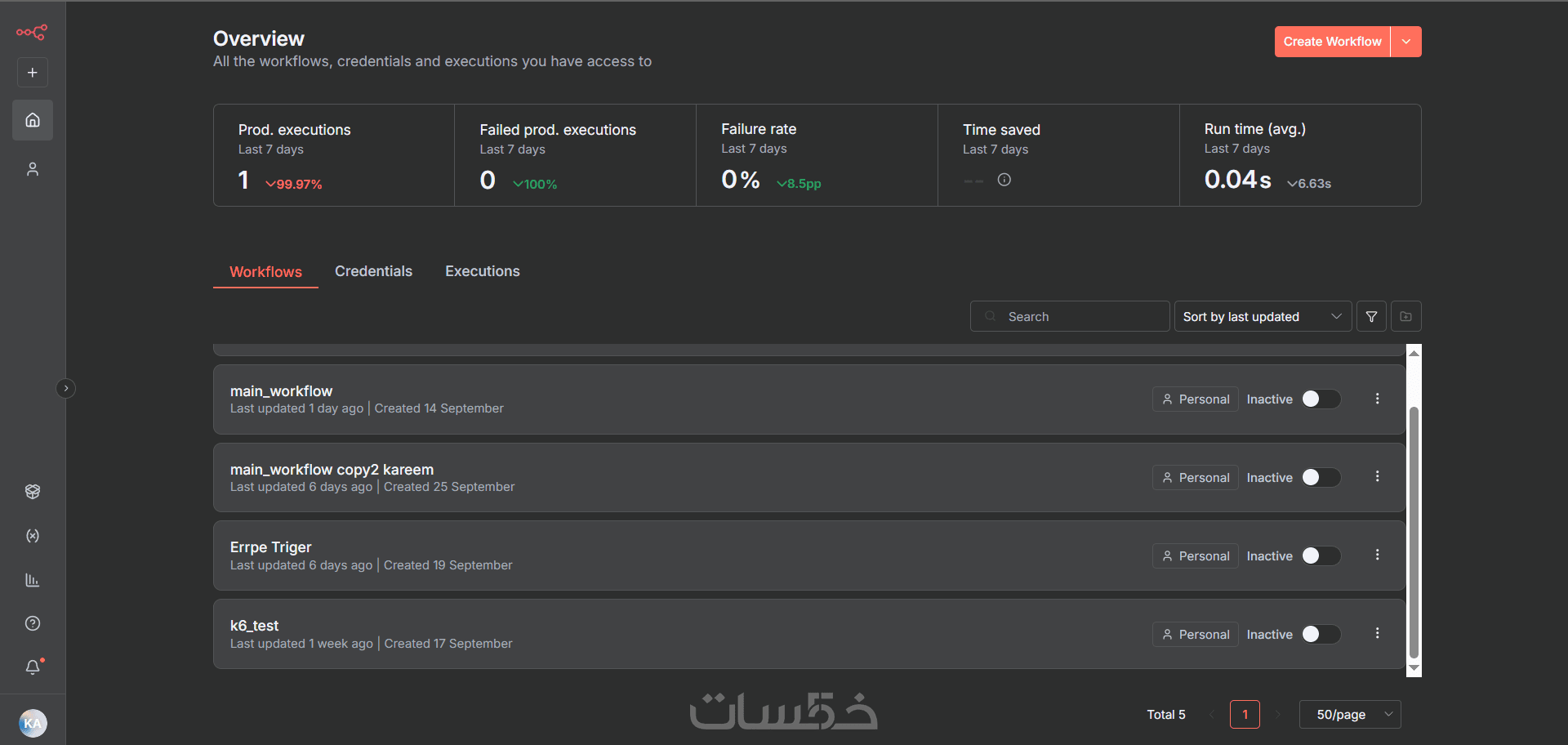Activate the k6_test workflow toggle
The image size is (1568, 745).
point(1321,634)
